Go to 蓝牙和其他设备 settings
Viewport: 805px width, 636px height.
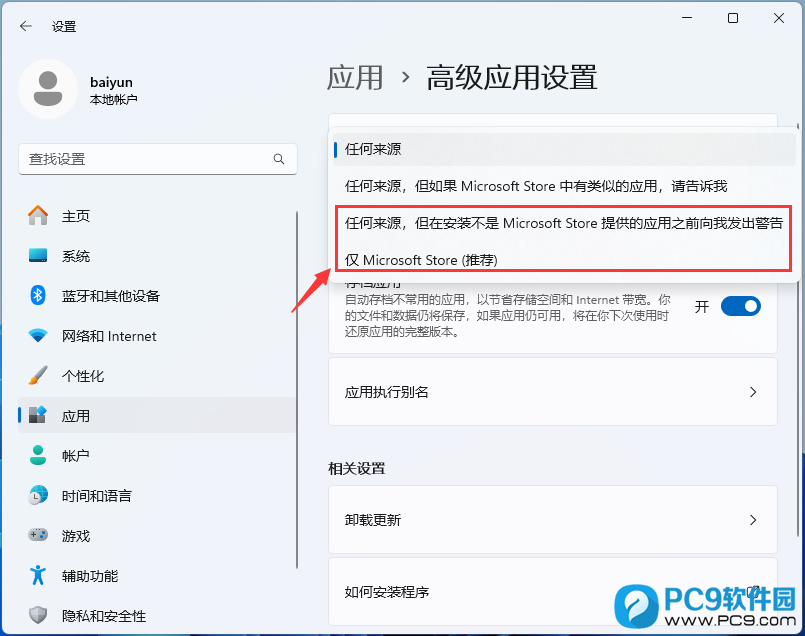coord(157,296)
